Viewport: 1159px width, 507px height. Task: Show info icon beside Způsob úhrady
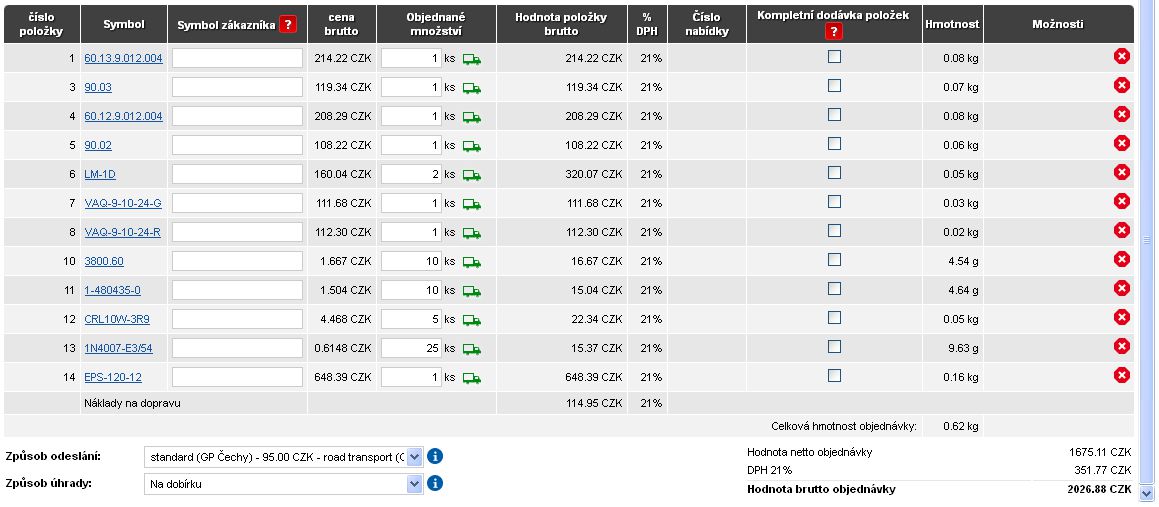(435, 484)
